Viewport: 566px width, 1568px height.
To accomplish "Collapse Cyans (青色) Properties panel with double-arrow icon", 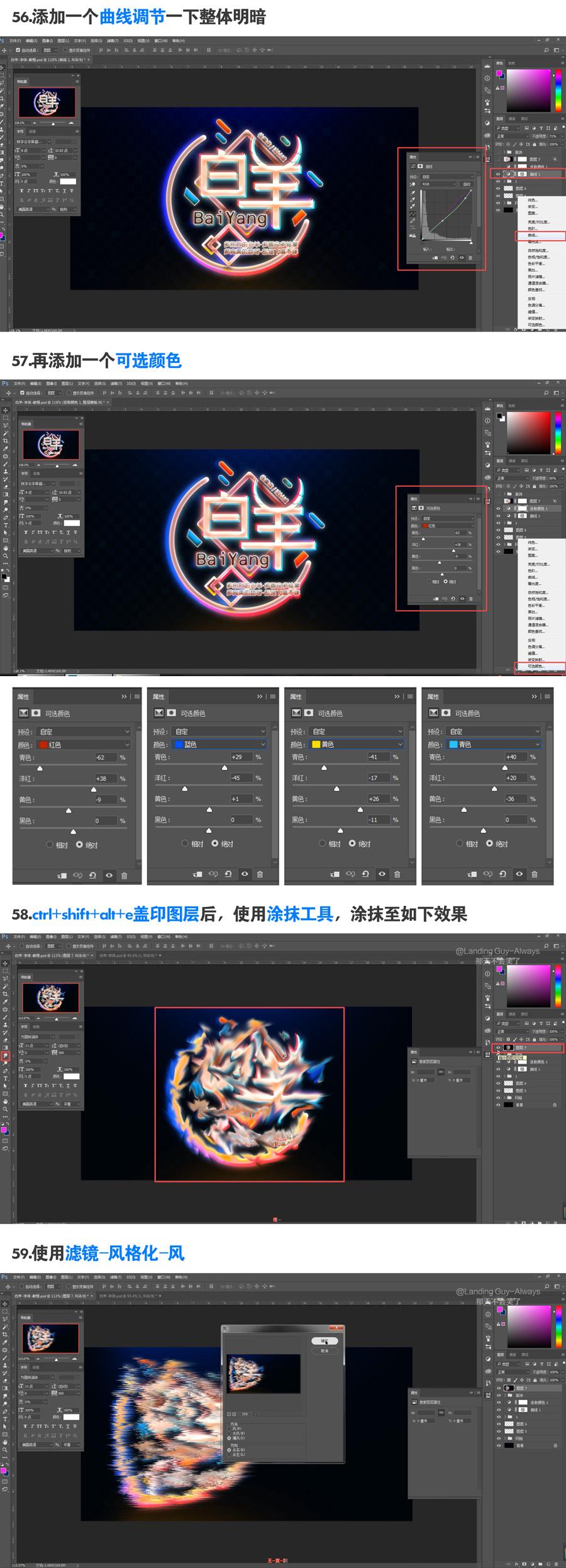I will [534, 696].
